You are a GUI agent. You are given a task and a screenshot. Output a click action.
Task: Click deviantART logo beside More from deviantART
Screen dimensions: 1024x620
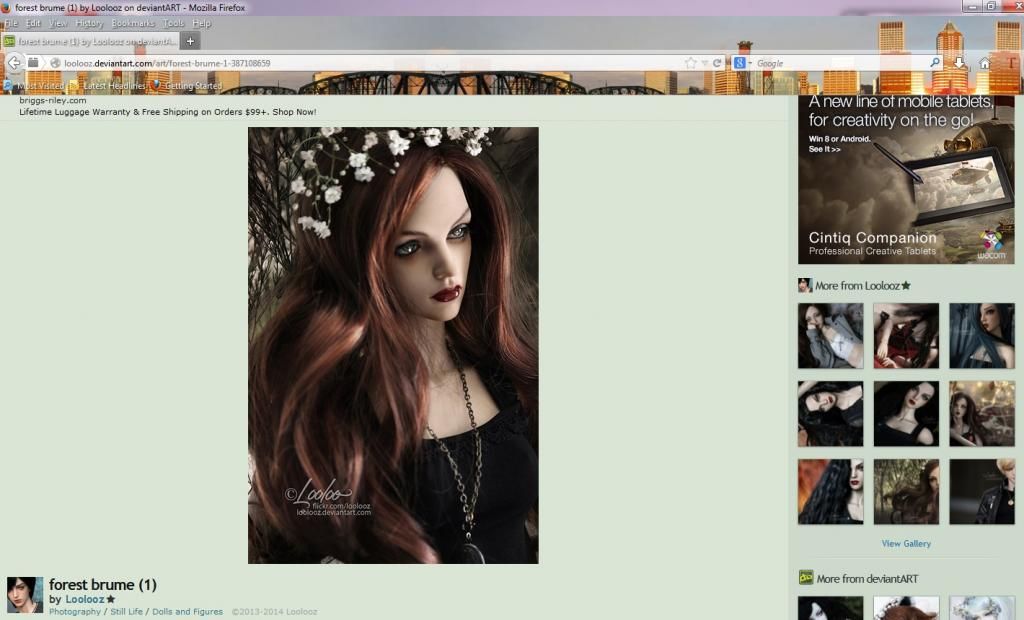click(806, 578)
